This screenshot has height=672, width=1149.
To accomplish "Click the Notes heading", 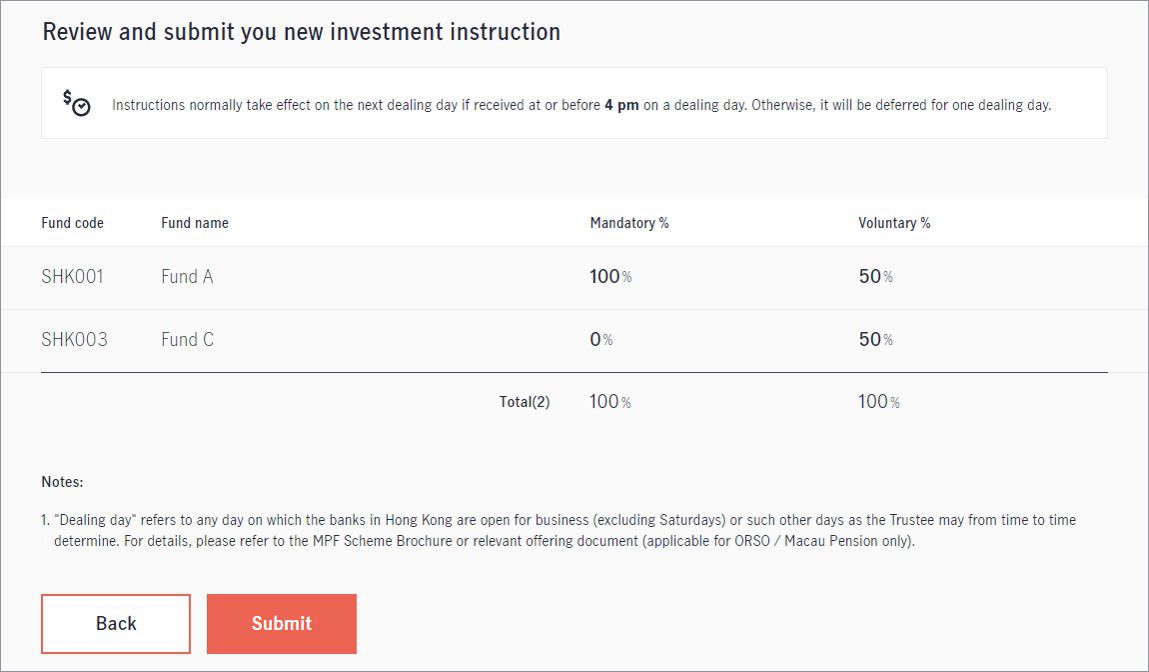I will pyautogui.click(x=62, y=481).
